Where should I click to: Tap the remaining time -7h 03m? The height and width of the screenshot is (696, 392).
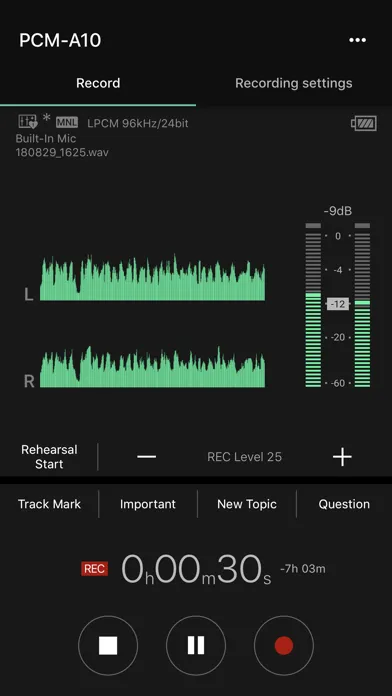(303, 569)
